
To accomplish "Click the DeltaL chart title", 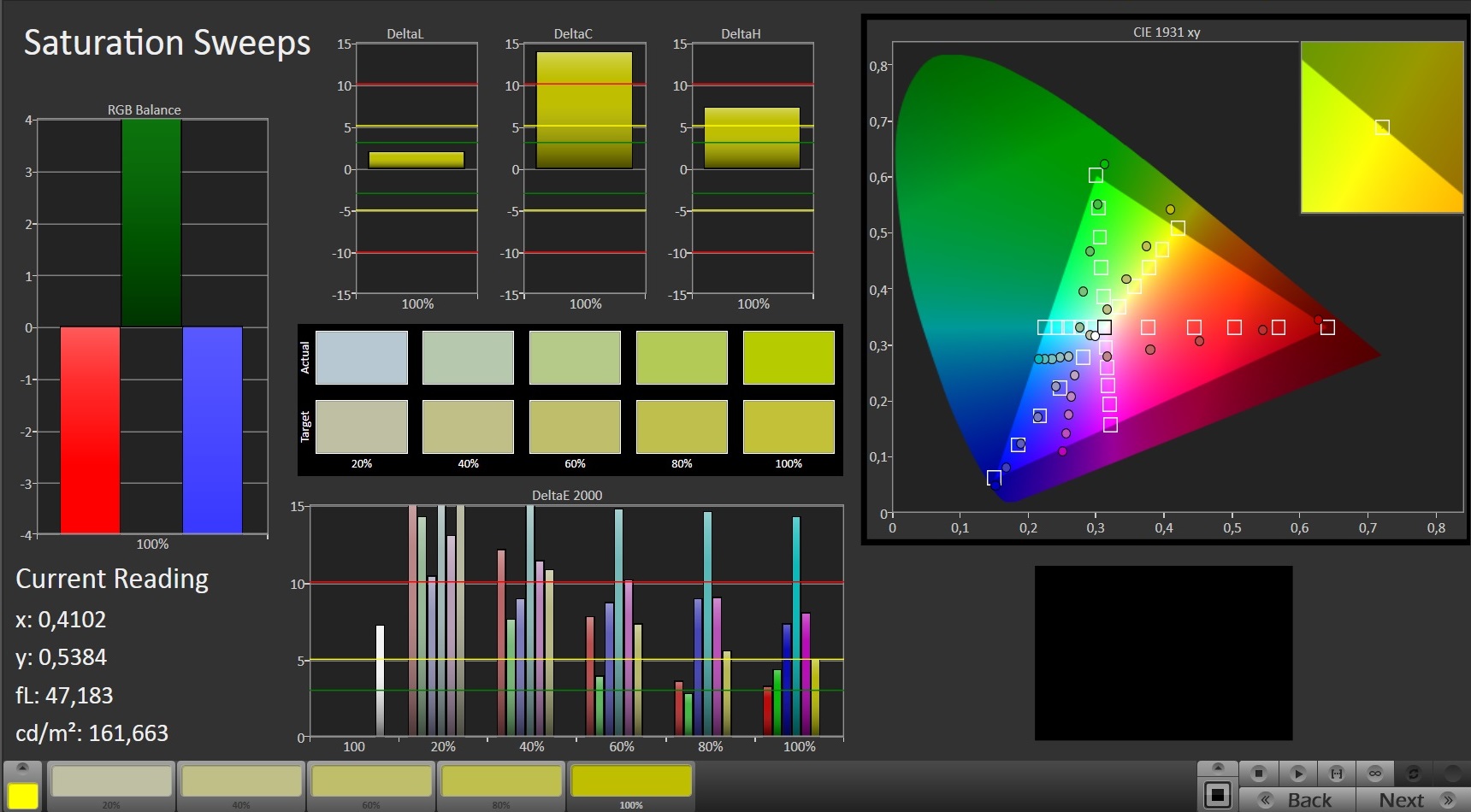I will [x=405, y=34].
